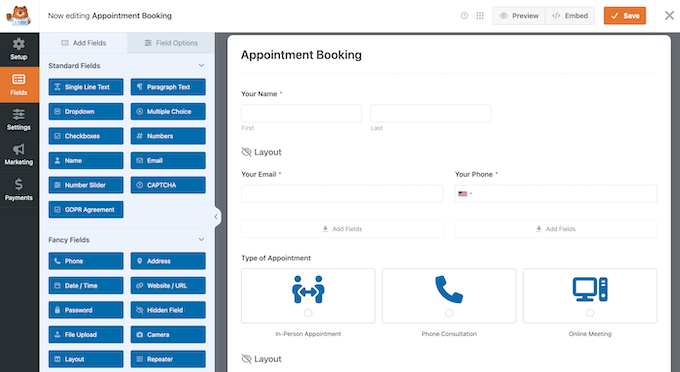
Task: Open the grid menu icon in header
Action: click(x=480, y=16)
